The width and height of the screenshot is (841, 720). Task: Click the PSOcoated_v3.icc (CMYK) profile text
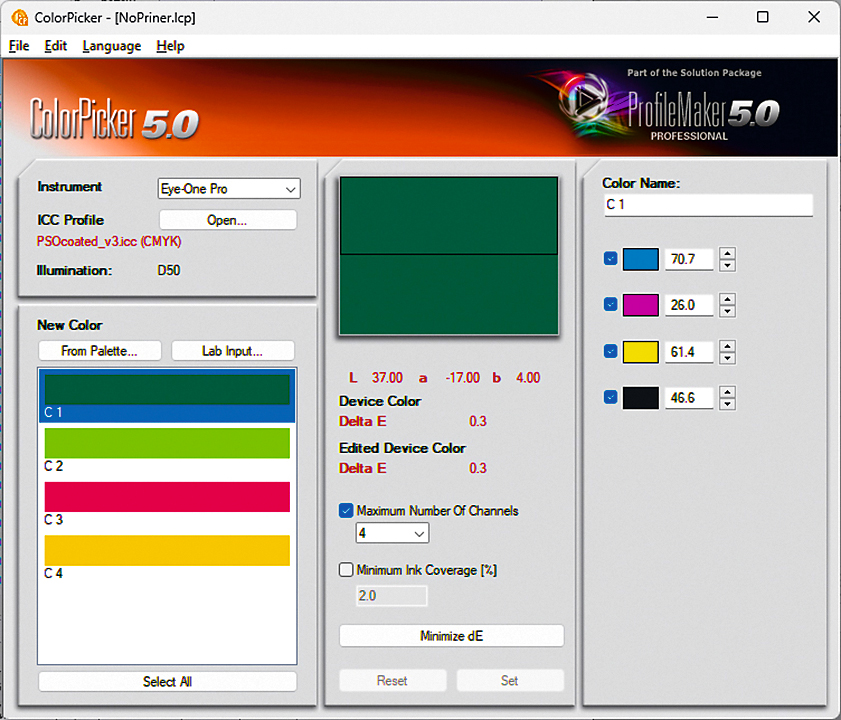click(109, 241)
